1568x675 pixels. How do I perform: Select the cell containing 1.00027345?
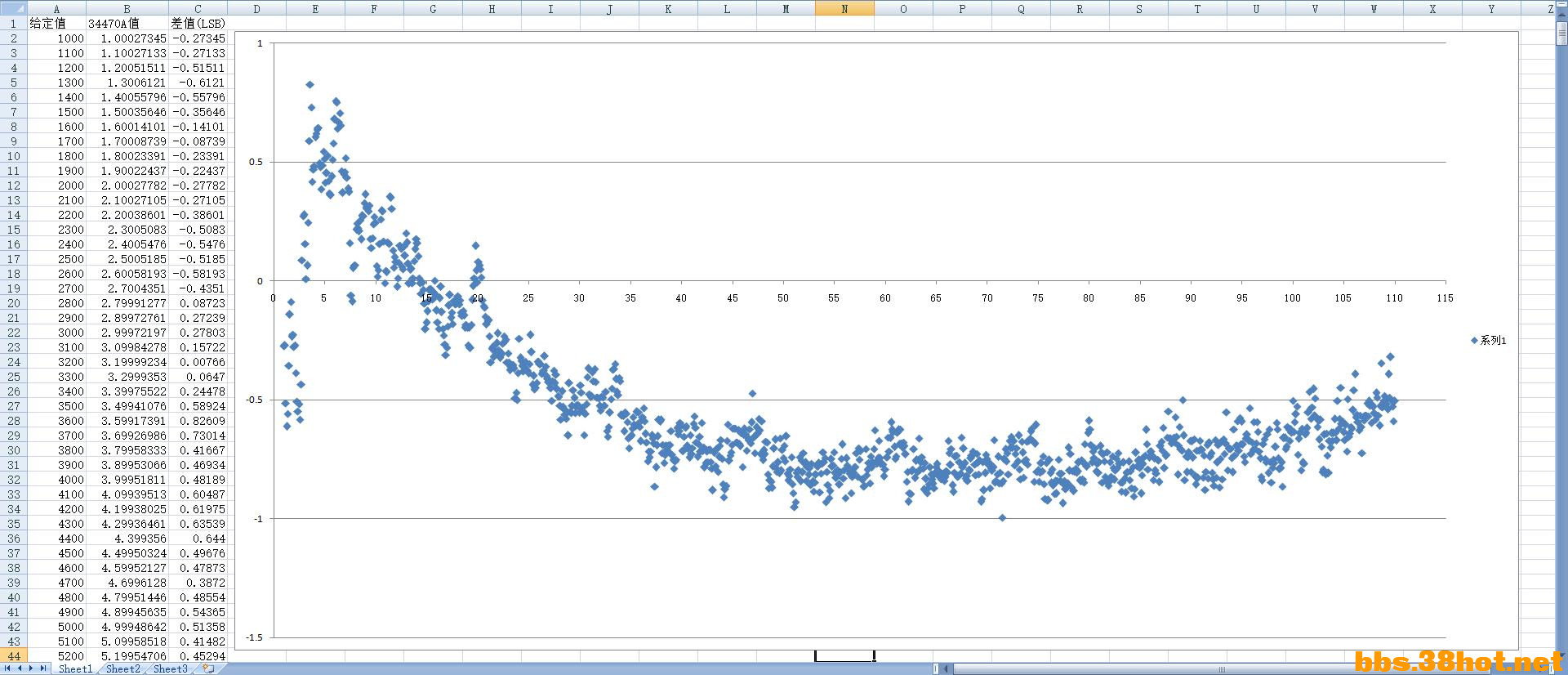127,38
